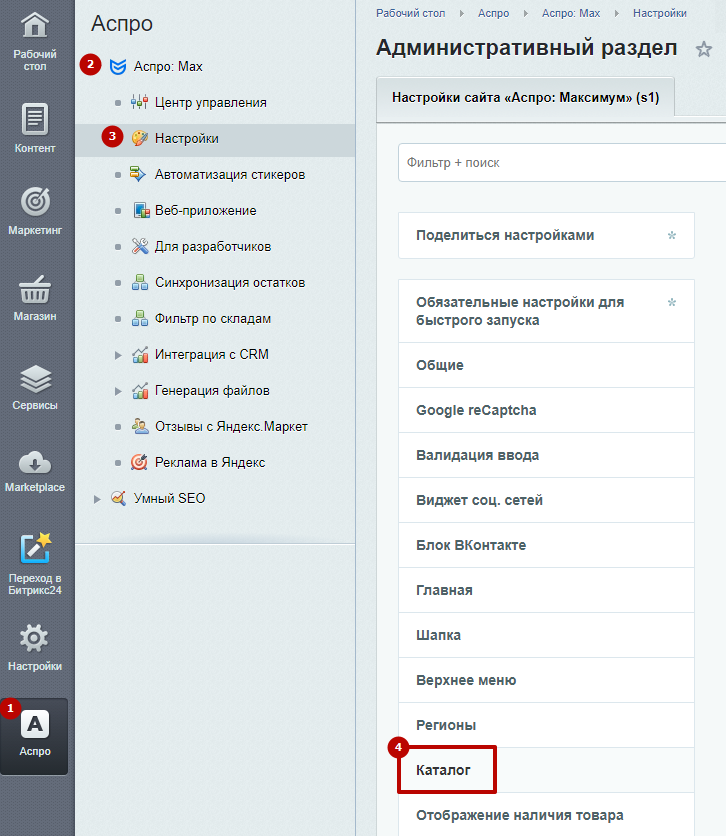Click the Настройки palette icon in tree
The width and height of the screenshot is (726, 836).
click(140, 139)
